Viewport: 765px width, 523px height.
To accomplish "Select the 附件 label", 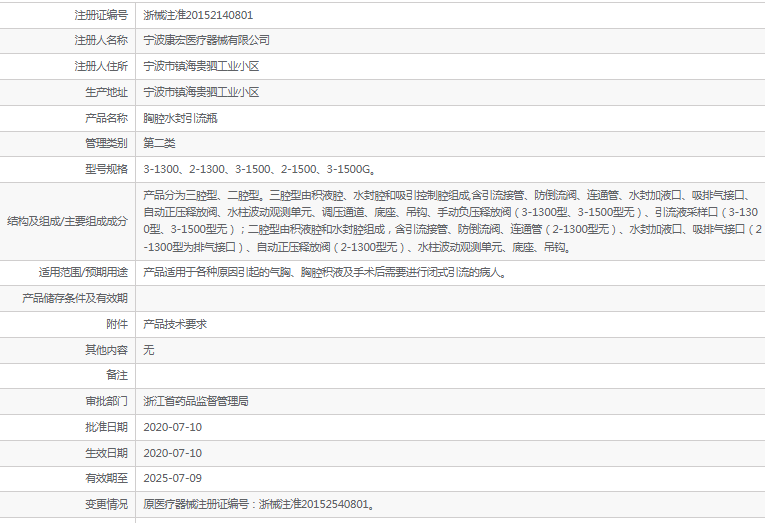I will pos(117,324).
